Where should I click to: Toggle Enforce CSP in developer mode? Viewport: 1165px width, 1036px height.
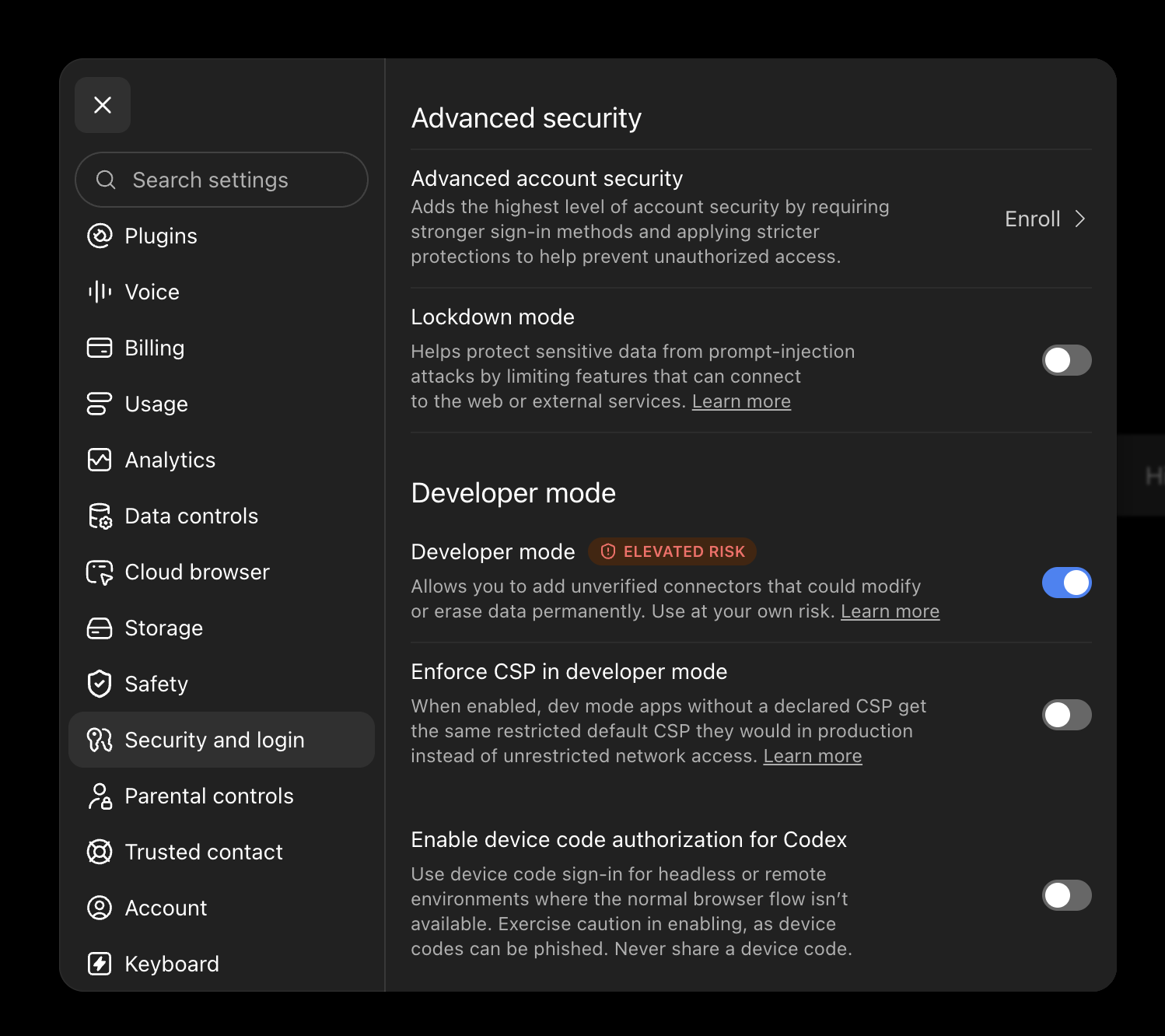tap(1066, 715)
